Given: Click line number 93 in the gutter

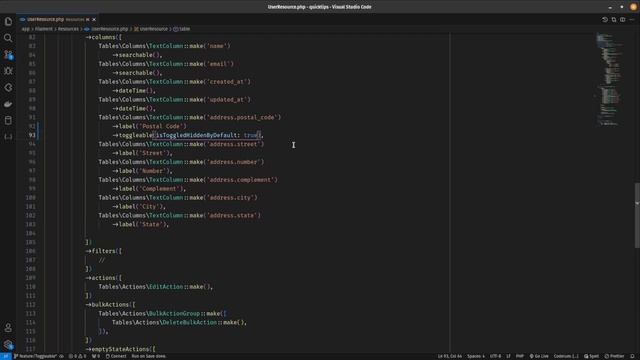Looking at the screenshot, I should point(32,135).
